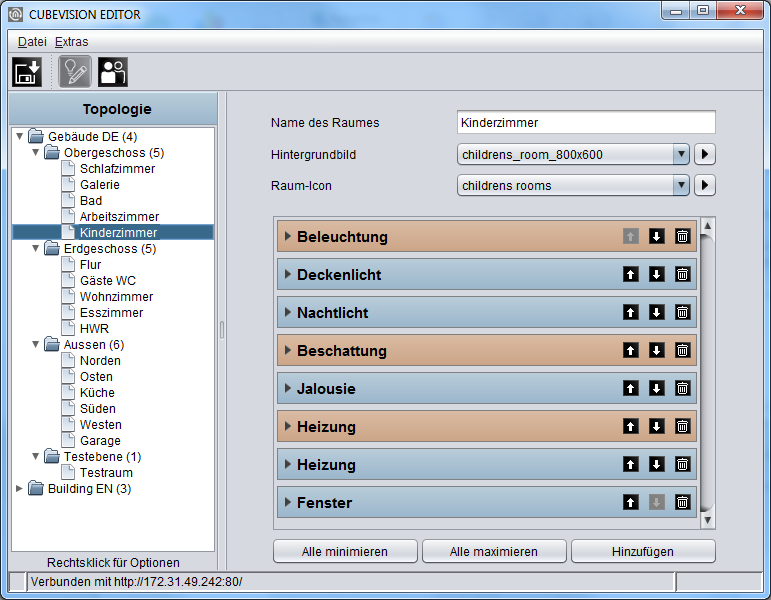The image size is (771, 600).
Task: Collapse the Obergeschoss tree node
Action: [35, 152]
